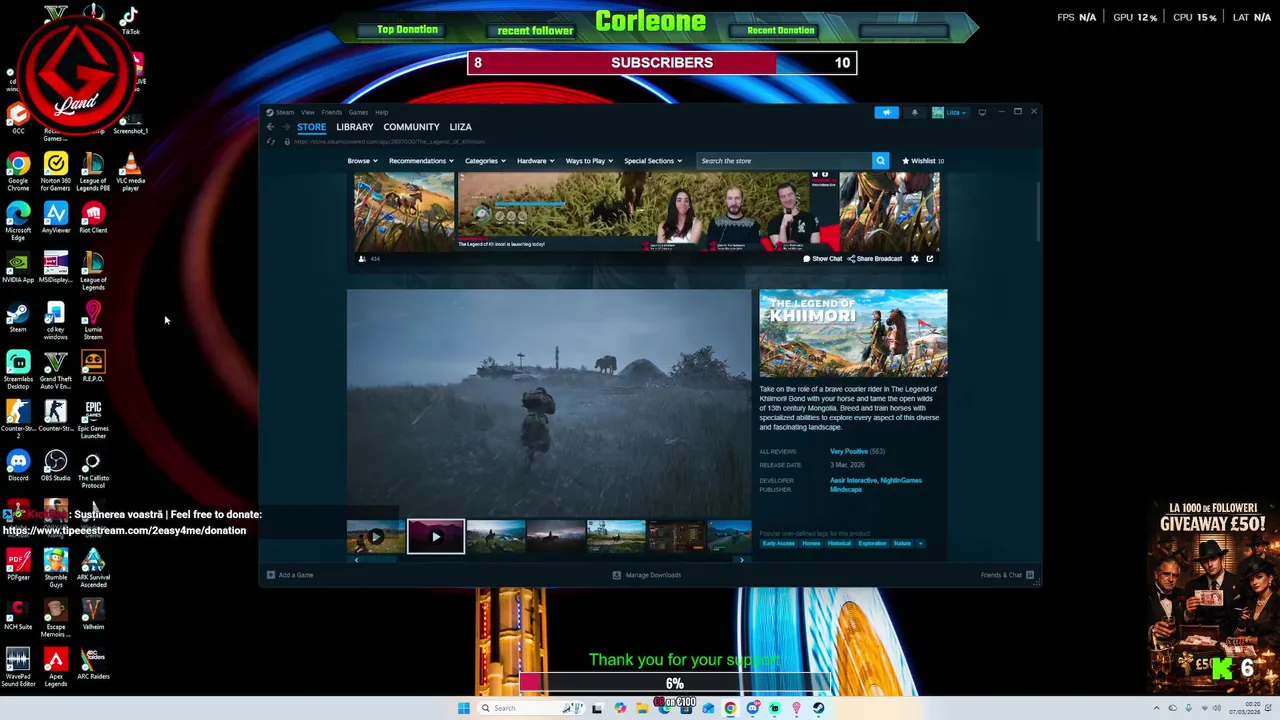Image resolution: width=1280 pixels, height=720 pixels.
Task: Open the ARC Raiders desktop shortcut
Action: (93, 664)
